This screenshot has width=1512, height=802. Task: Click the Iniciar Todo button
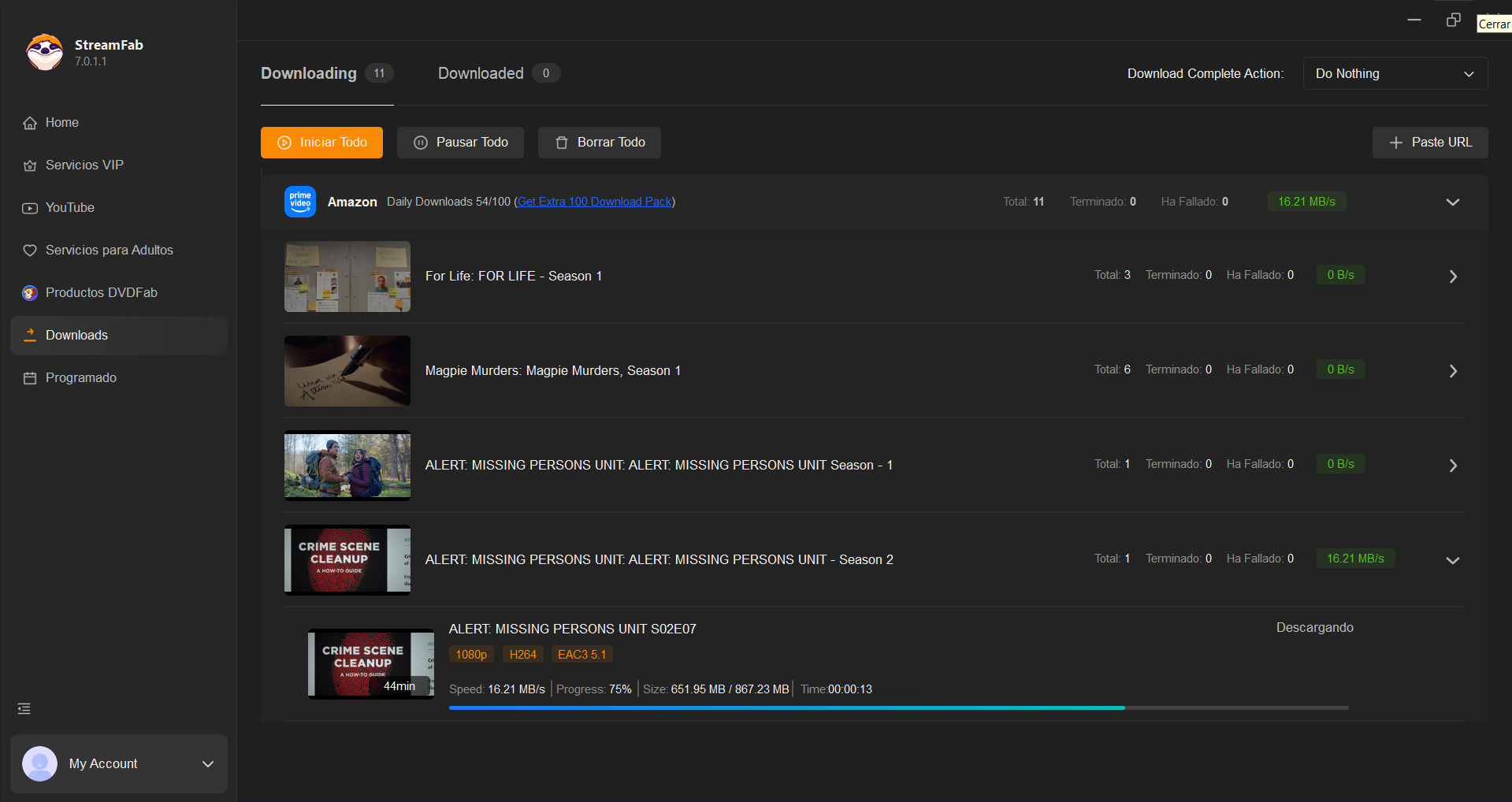(321, 143)
